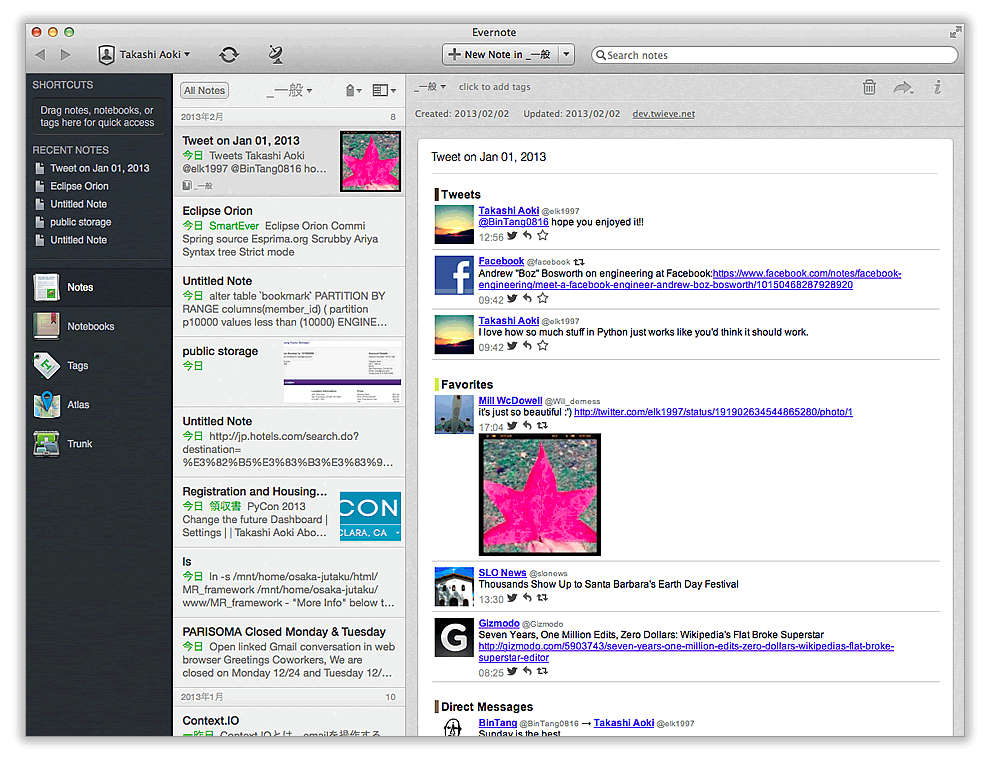Open recent note 'Tweet on Jan 01, 2013'
Screen dimensions: 988x770
(100, 168)
